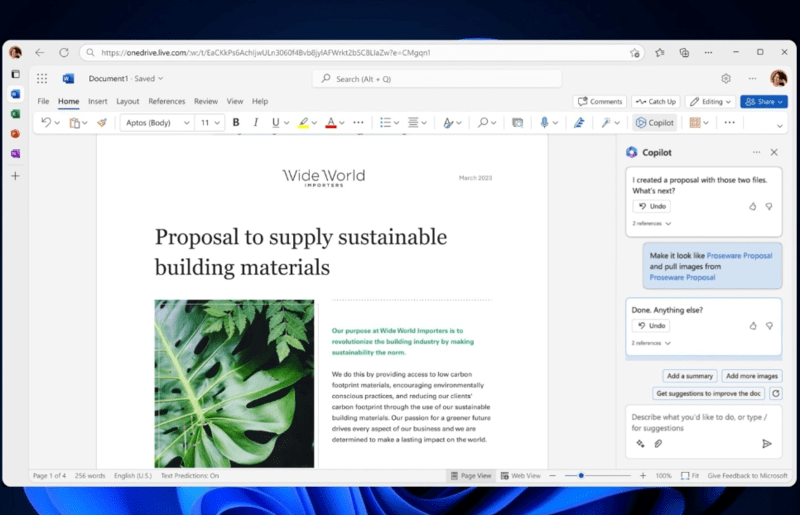The height and width of the screenshot is (515, 800).
Task: Switch to the References tab
Action: click(167, 101)
